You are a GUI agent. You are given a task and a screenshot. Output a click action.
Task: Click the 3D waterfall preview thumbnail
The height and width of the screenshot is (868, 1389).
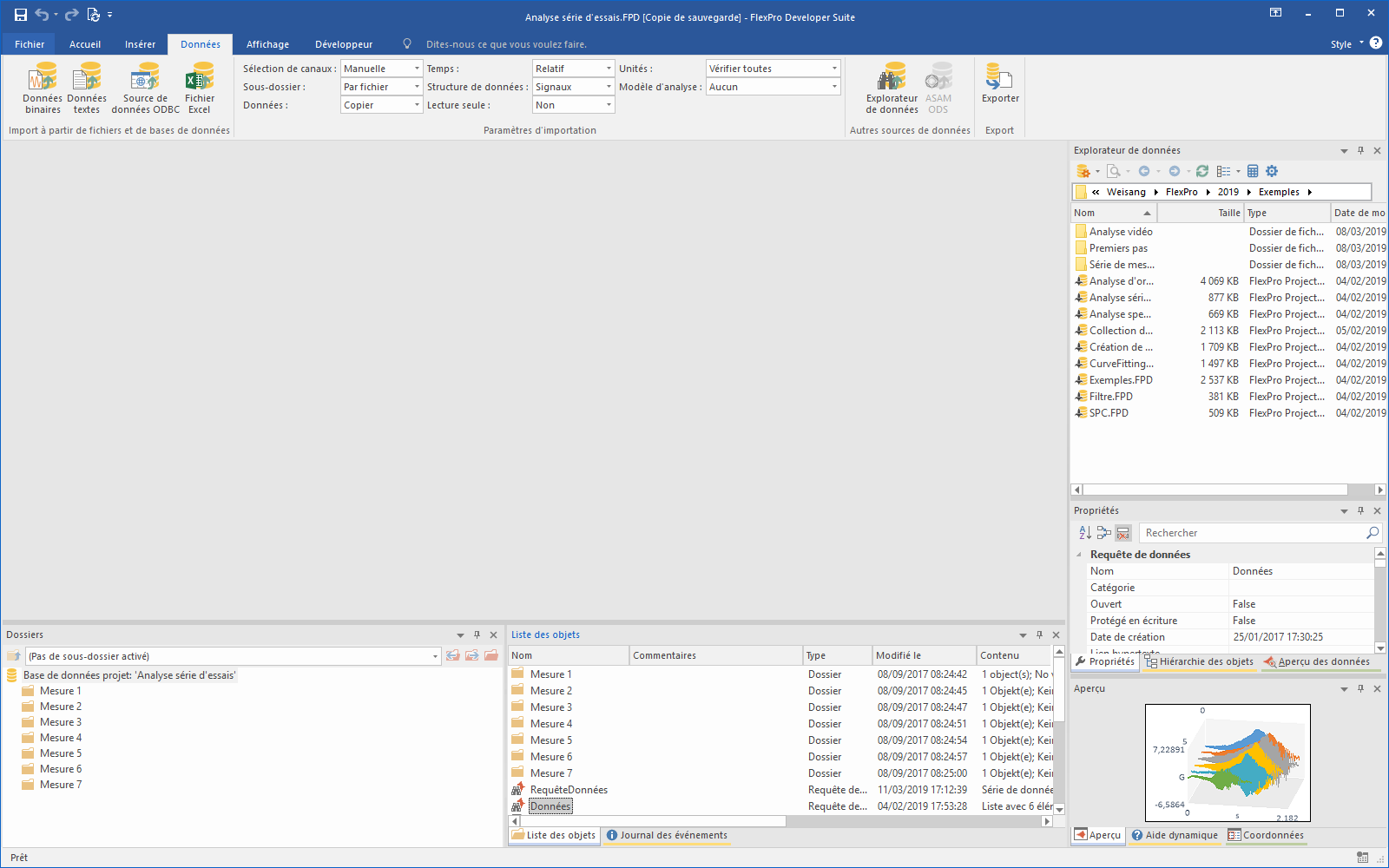(x=1228, y=763)
